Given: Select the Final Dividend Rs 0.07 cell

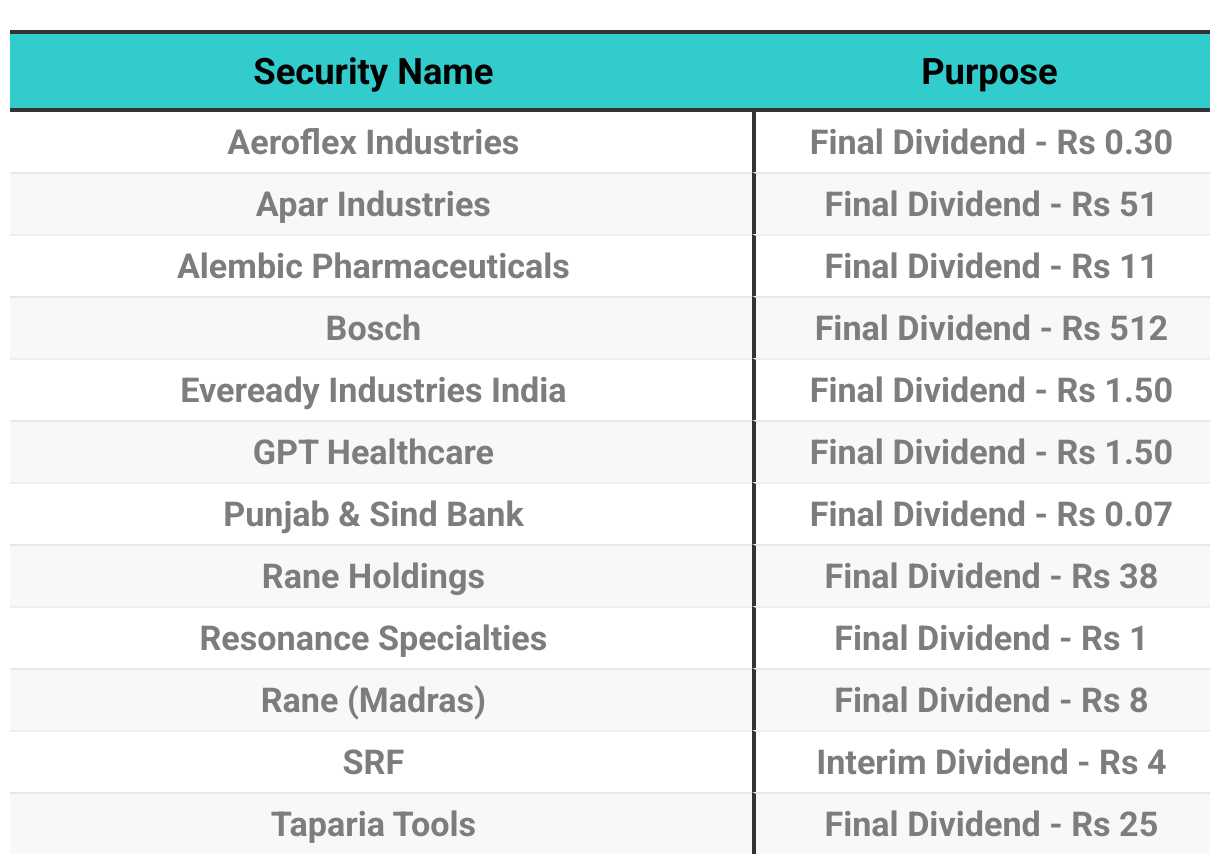Looking at the screenshot, I should (991, 514).
